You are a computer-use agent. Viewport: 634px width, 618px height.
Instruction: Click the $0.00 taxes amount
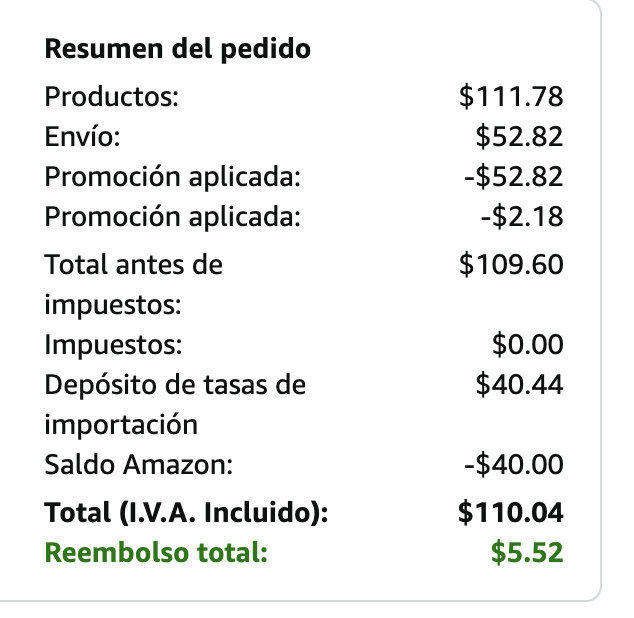528,345
